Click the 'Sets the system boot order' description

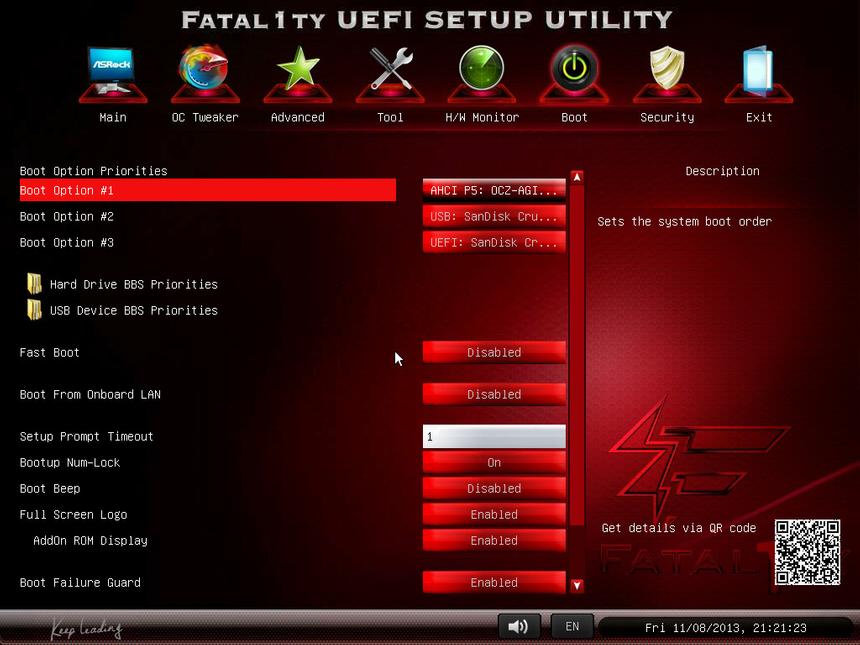pos(684,222)
